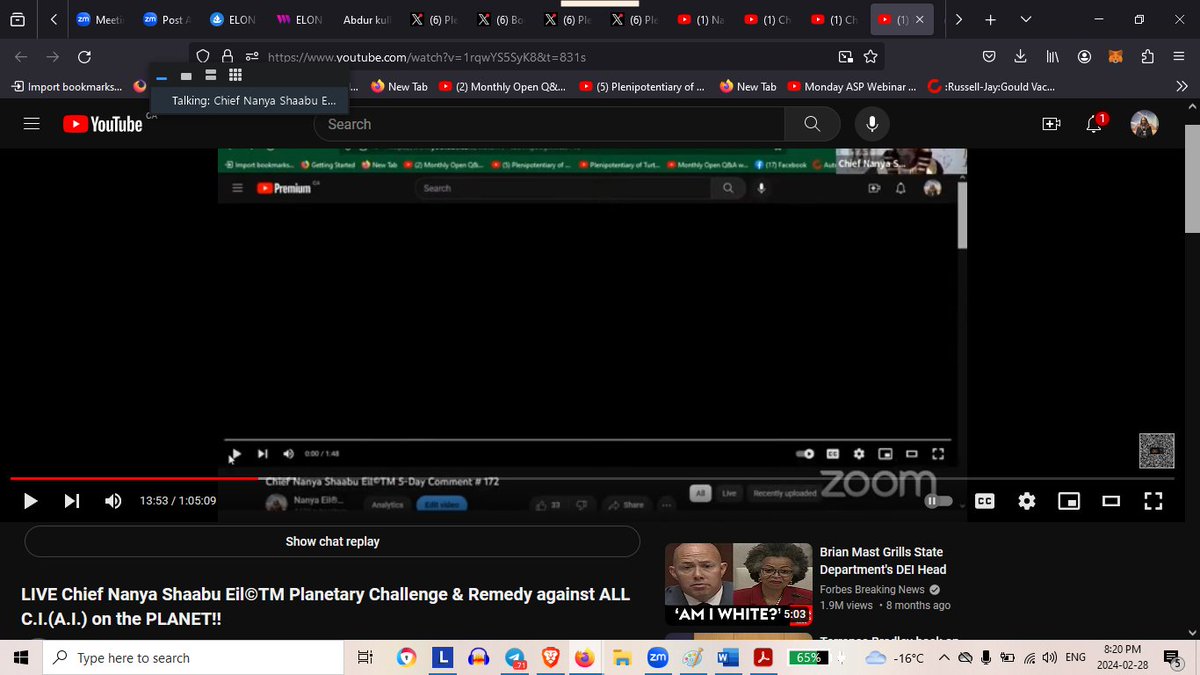
Task: Open Microsoft Word from the taskbar
Action: (x=728, y=658)
